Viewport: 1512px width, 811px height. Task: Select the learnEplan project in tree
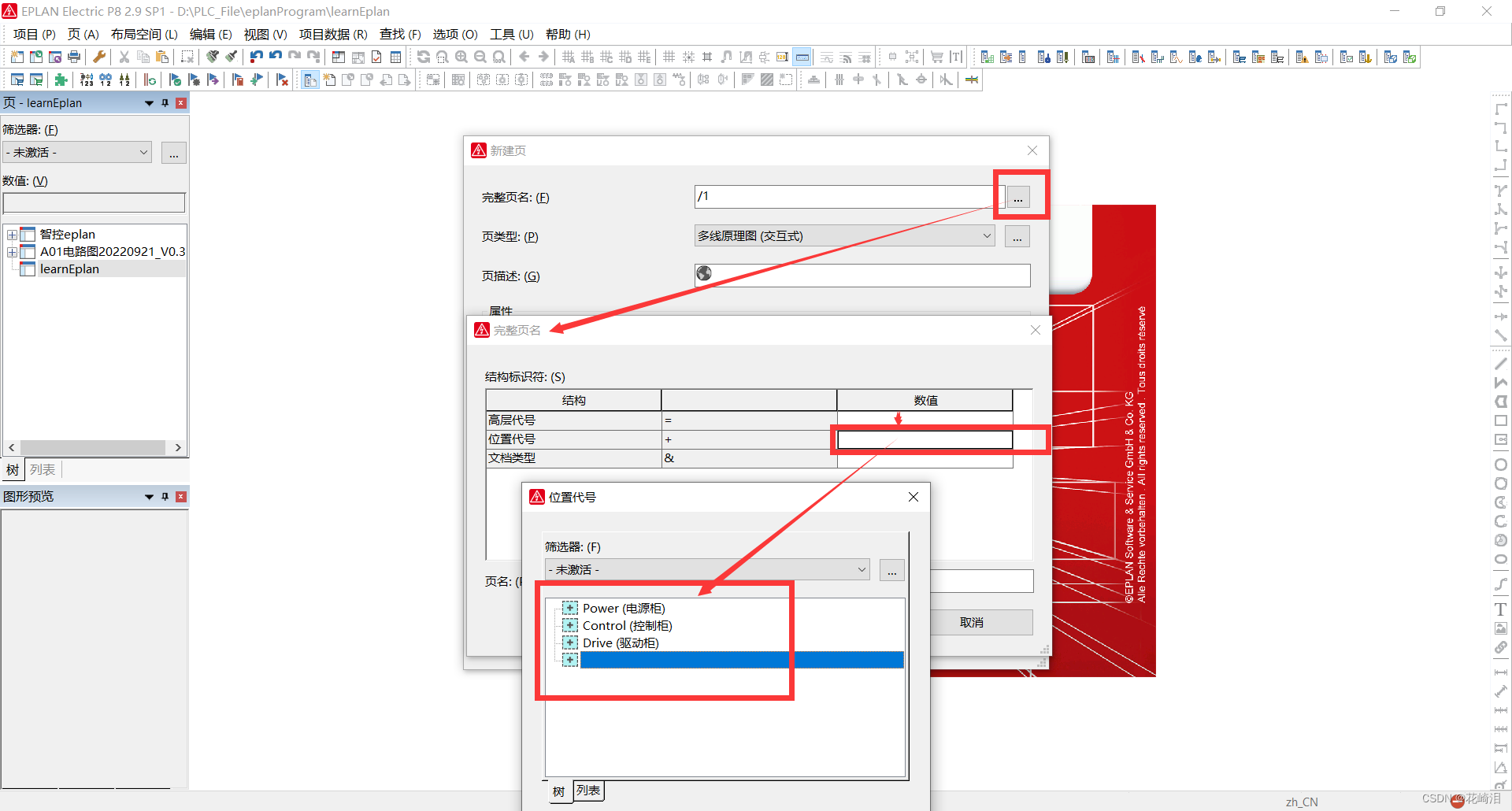click(69, 269)
